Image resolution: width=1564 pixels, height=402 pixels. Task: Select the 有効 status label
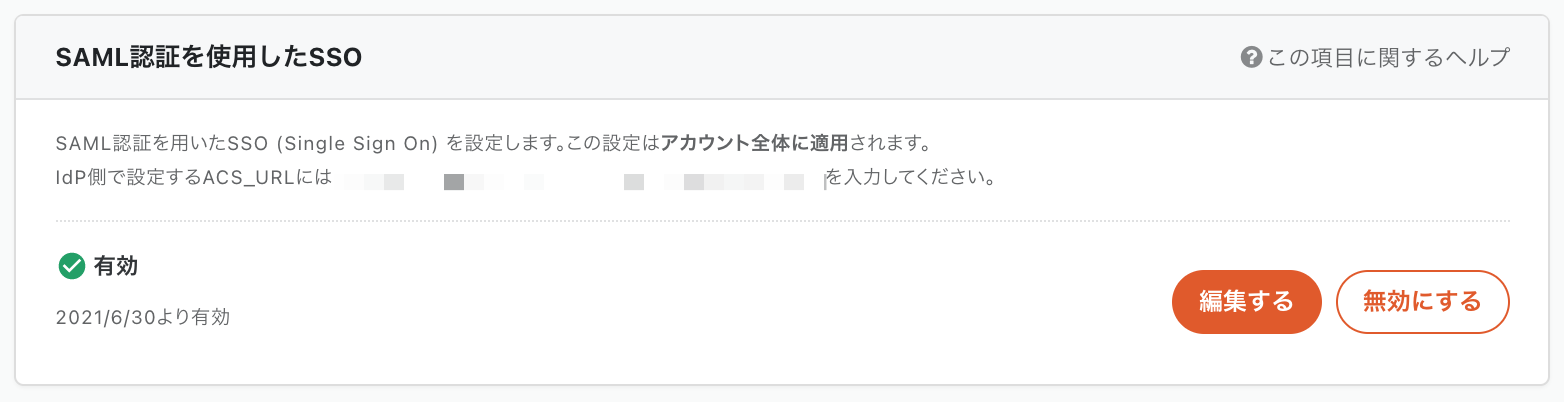point(115,266)
